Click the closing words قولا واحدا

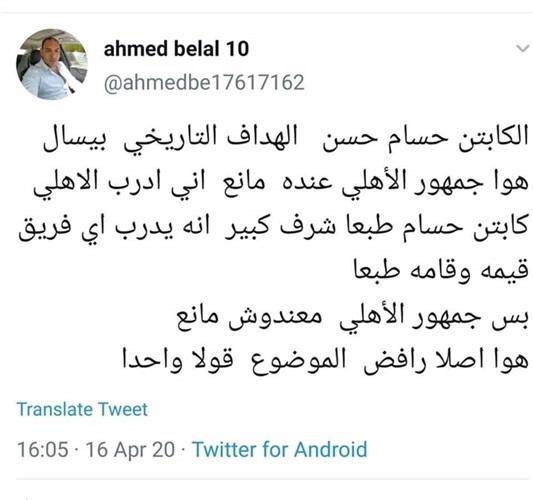point(178,360)
